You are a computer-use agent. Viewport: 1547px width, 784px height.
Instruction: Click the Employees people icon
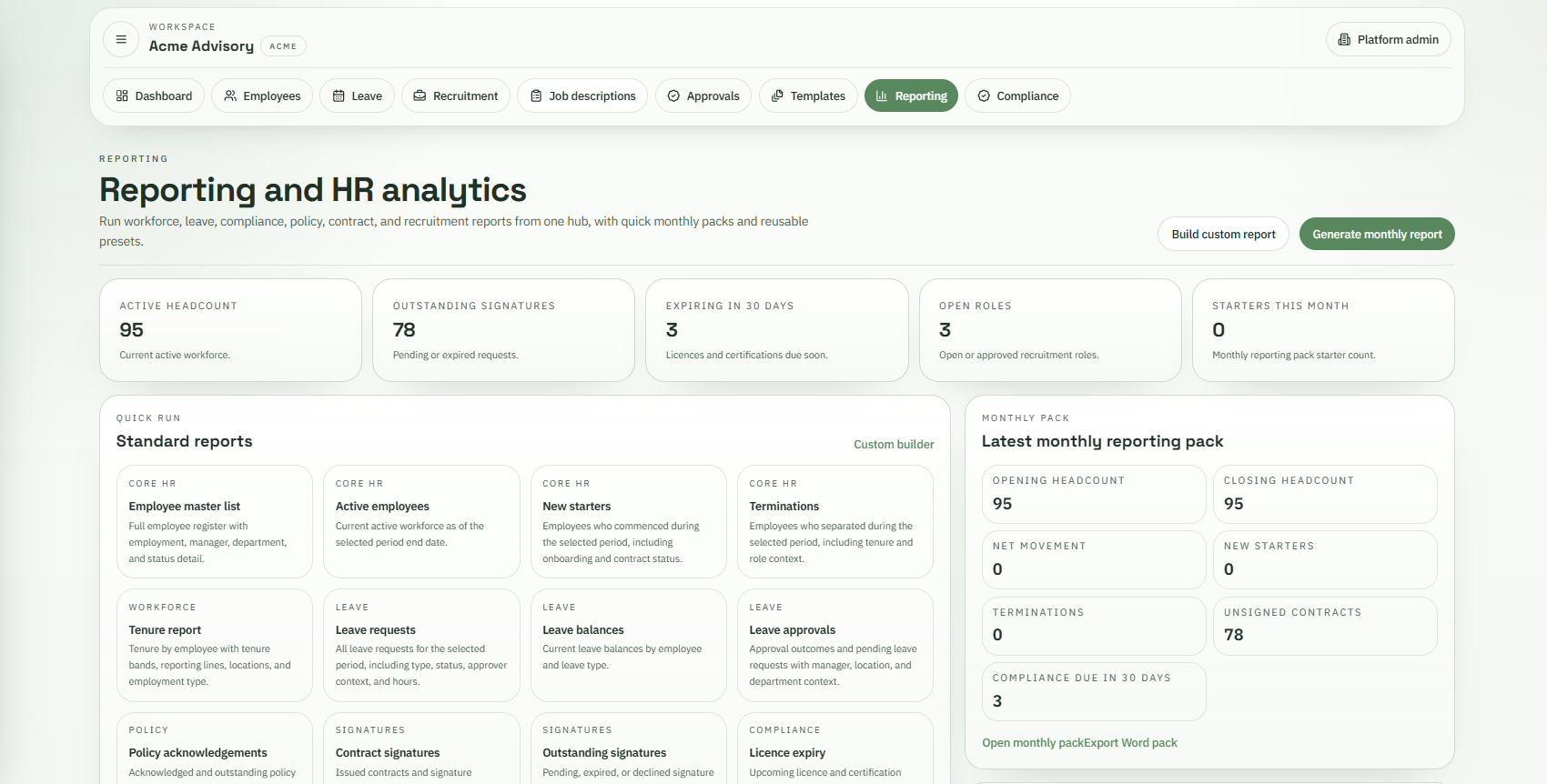pos(230,95)
